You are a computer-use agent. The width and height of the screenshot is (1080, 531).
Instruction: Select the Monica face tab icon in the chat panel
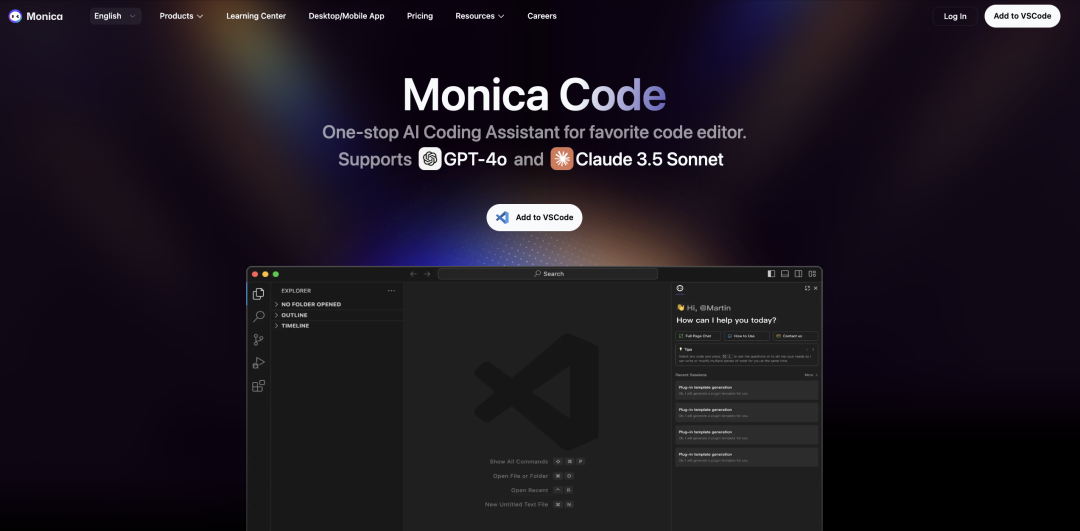click(680, 288)
